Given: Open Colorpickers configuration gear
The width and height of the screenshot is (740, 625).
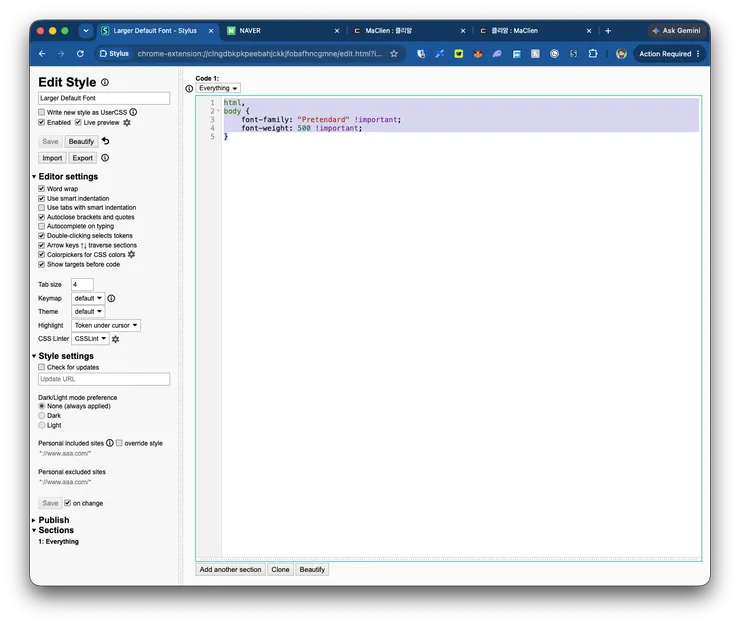Looking at the screenshot, I should tap(131, 254).
